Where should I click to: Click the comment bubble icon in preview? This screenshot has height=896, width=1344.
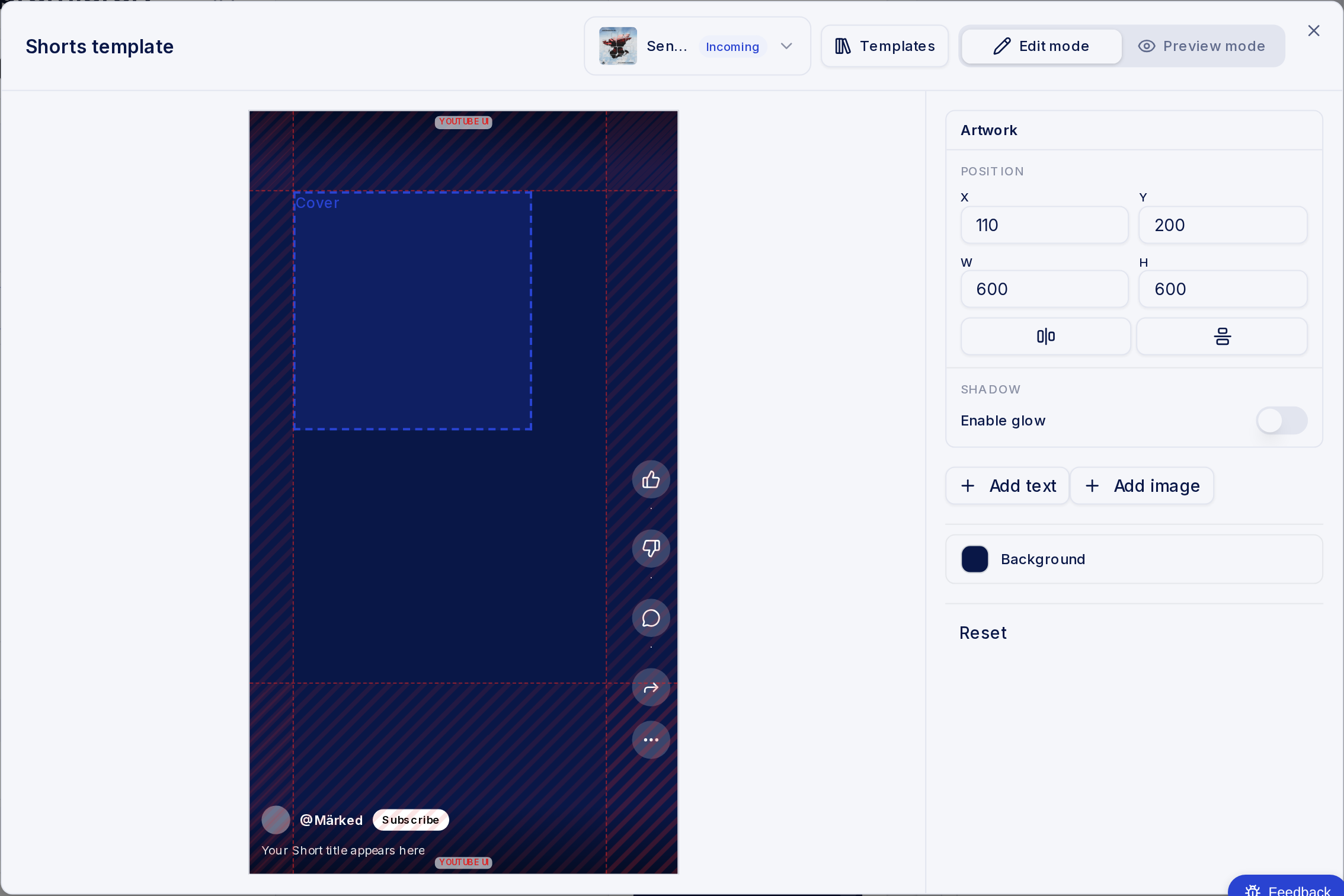click(651, 618)
